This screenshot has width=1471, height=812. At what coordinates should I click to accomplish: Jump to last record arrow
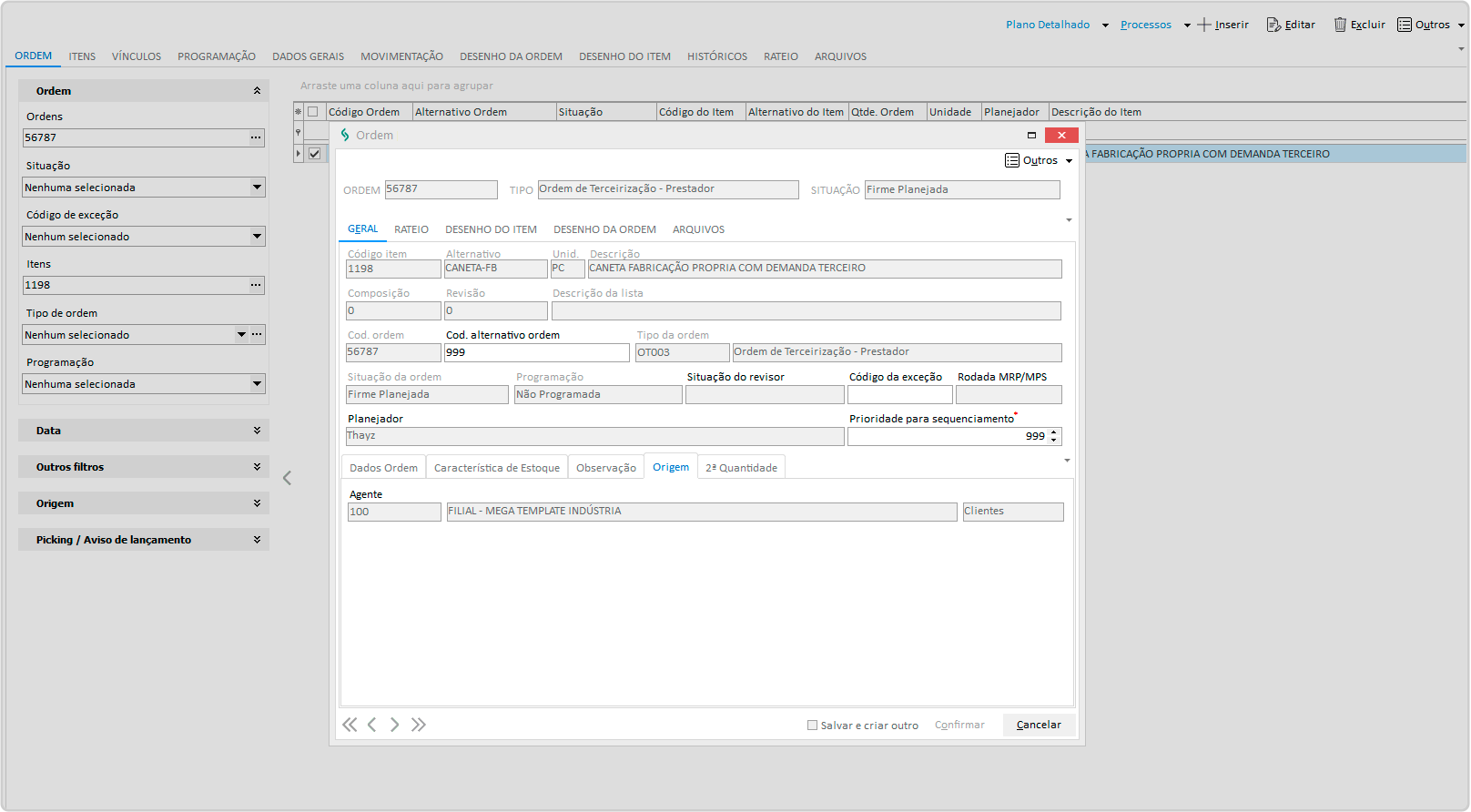pyautogui.click(x=419, y=725)
